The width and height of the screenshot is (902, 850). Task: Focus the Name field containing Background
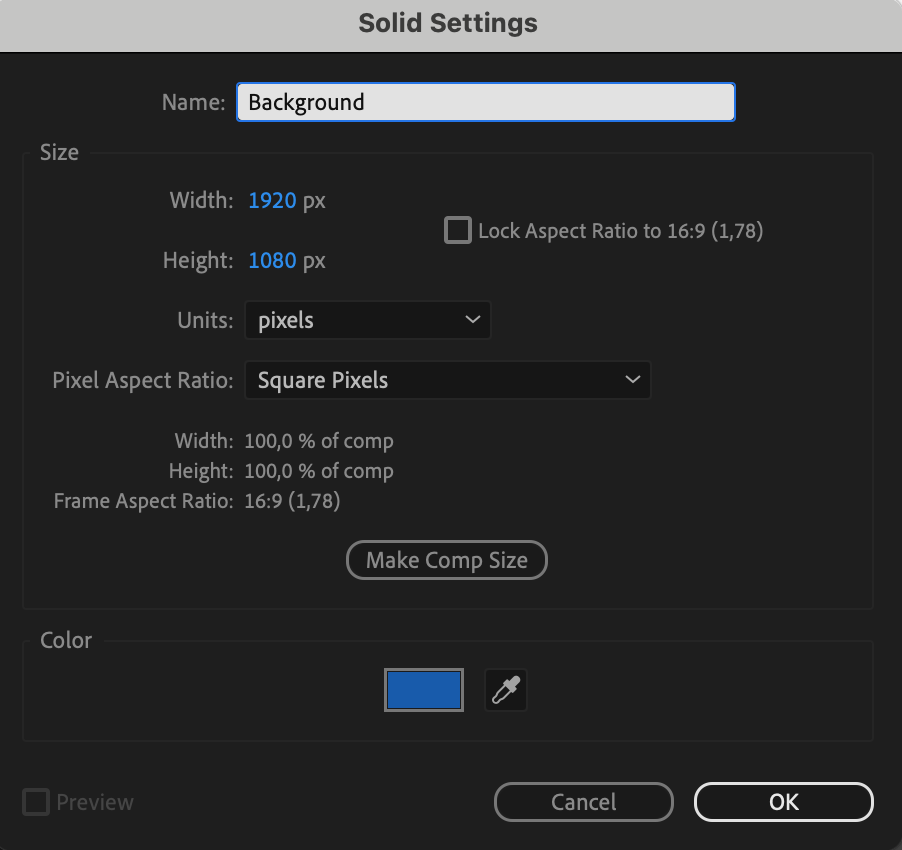coord(486,102)
